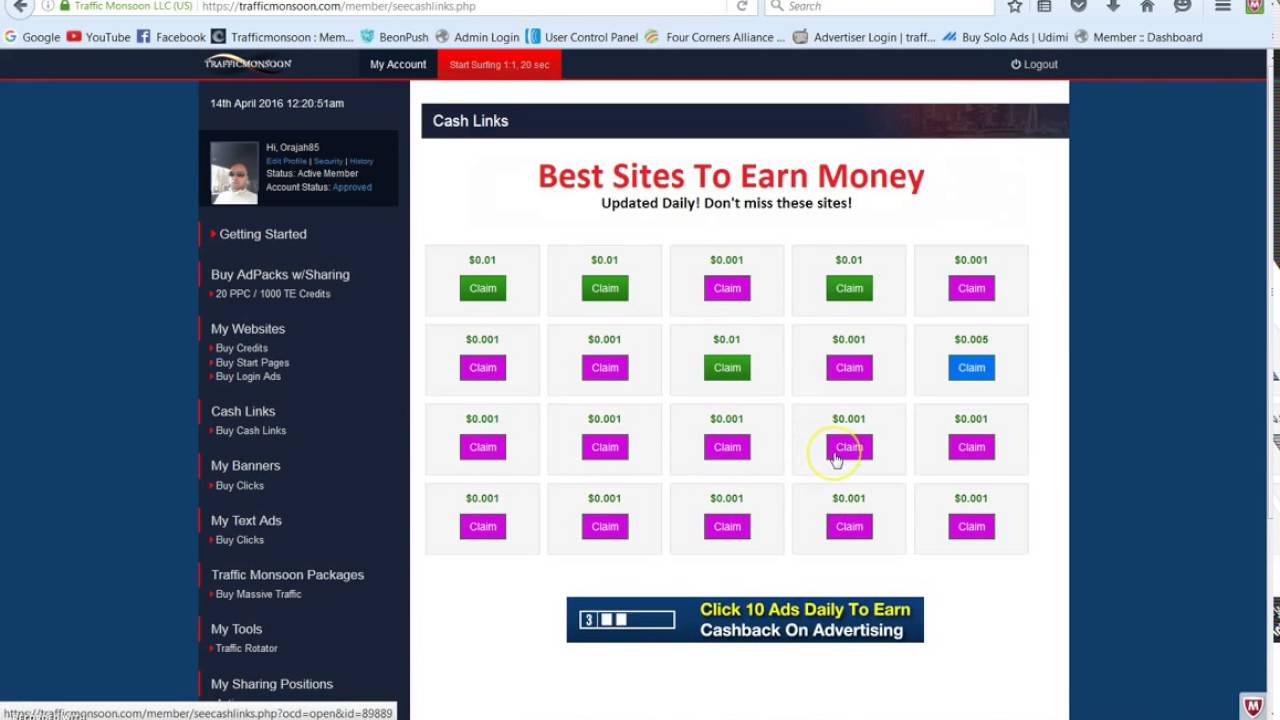Screen dimensions: 1280x720
Task: Open the My Tools sidebar item
Action: 236,629
